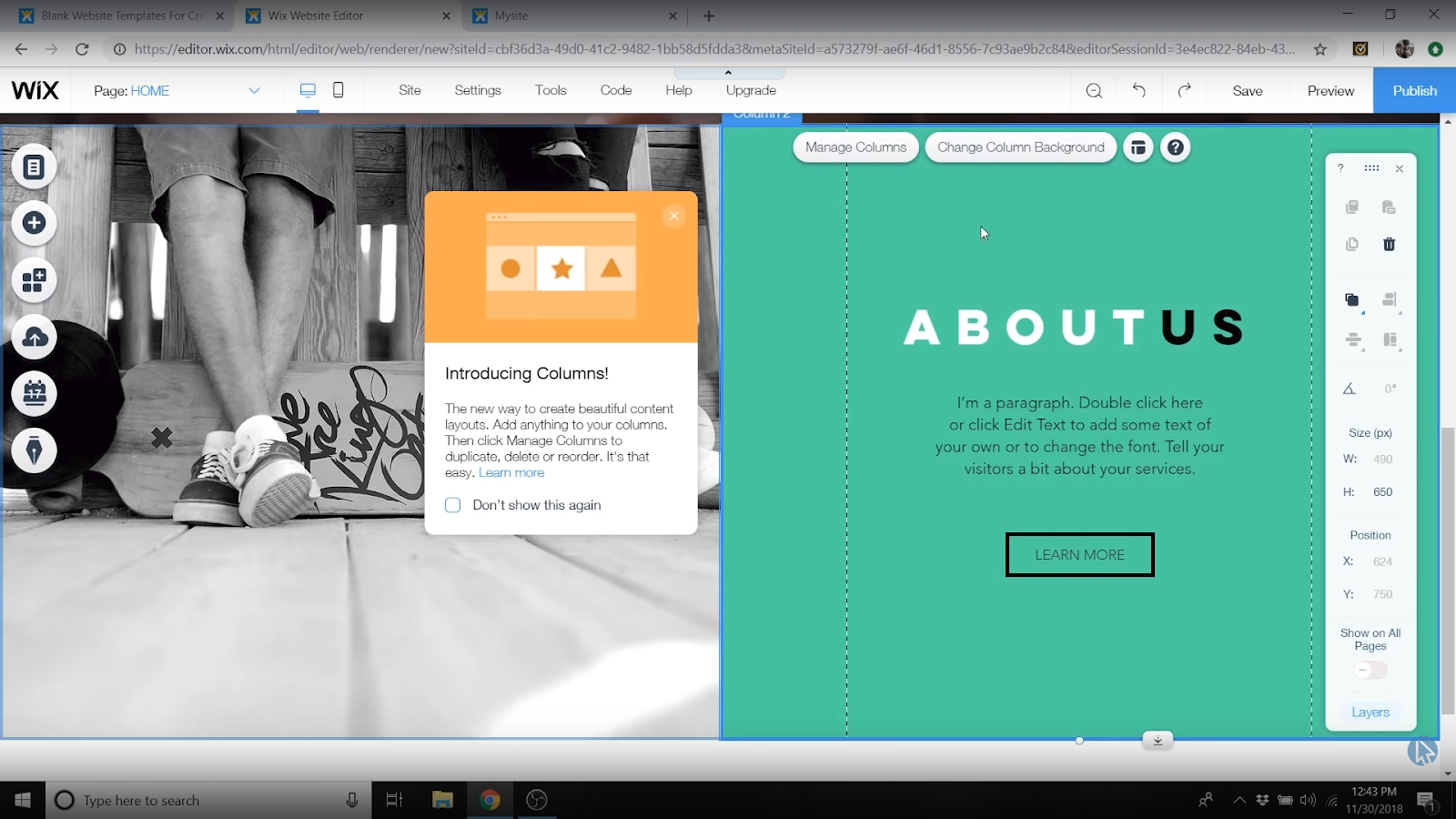Expand the Page HOME dropdown
Screen dimensions: 1456x819
255,91
